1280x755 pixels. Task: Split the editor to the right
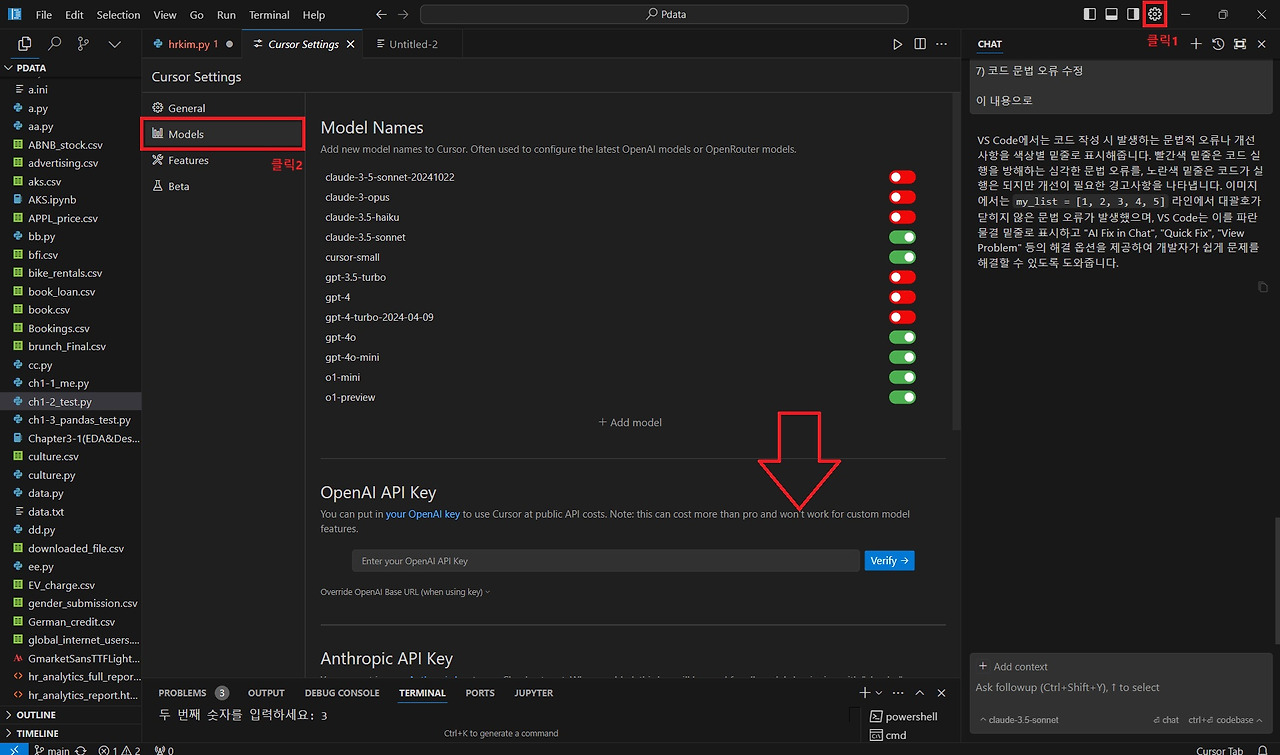[920, 44]
